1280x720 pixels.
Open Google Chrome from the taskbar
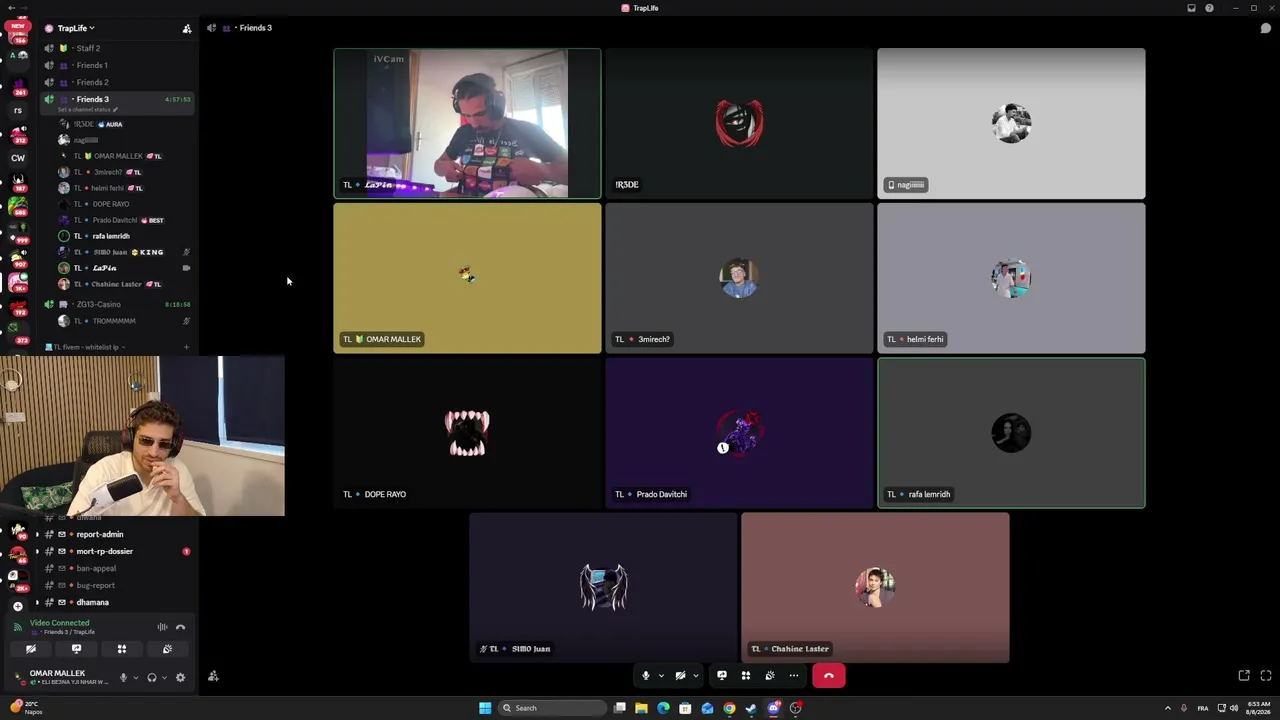(x=729, y=708)
